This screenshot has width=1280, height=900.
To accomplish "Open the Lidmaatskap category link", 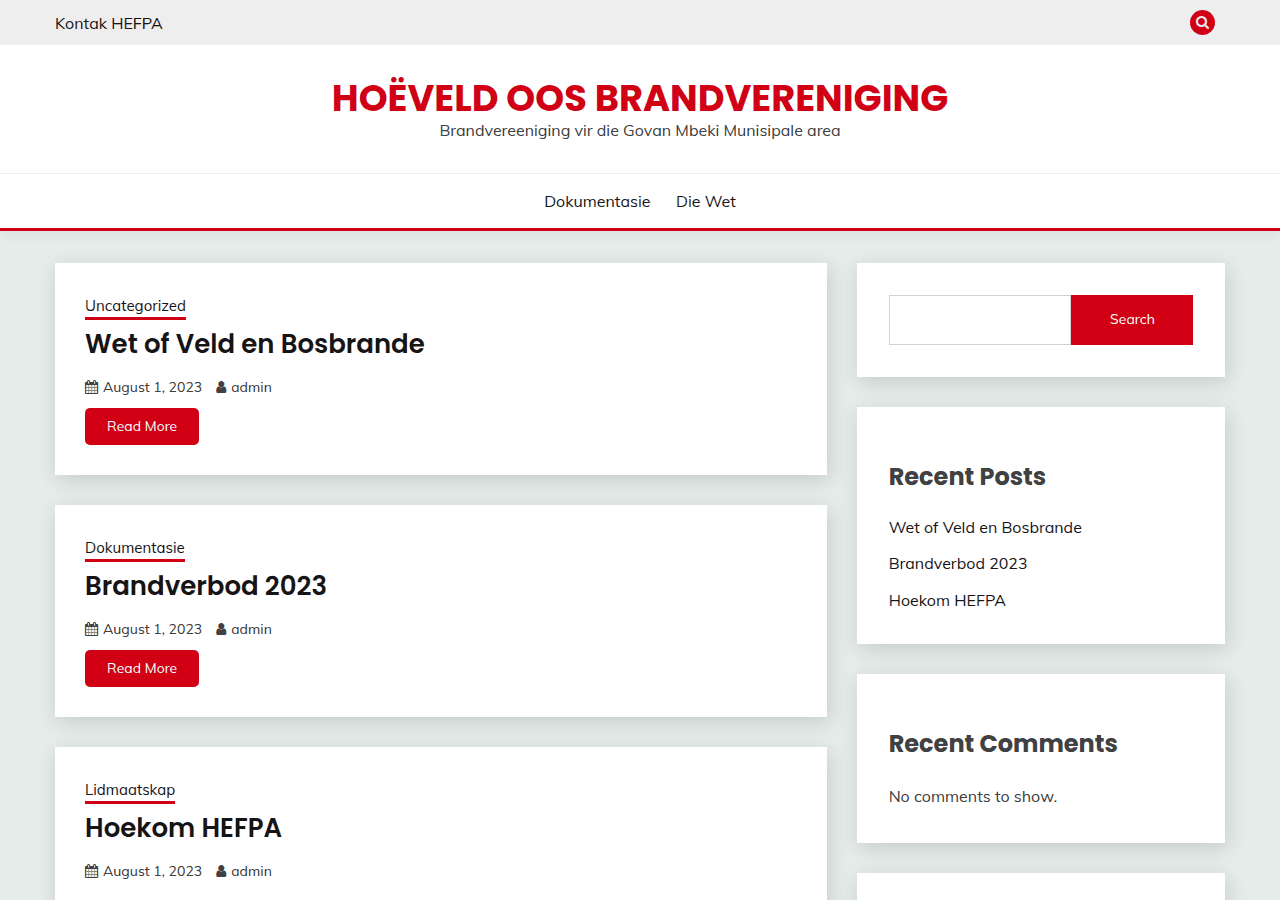I will click(x=130, y=790).
